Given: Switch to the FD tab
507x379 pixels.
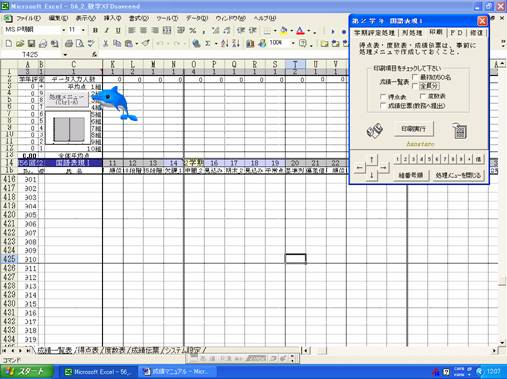Looking at the screenshot, I should point(456,33).
